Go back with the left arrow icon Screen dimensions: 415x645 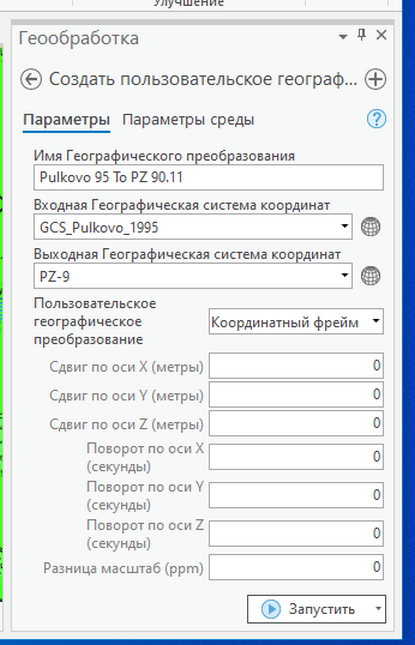31,79
